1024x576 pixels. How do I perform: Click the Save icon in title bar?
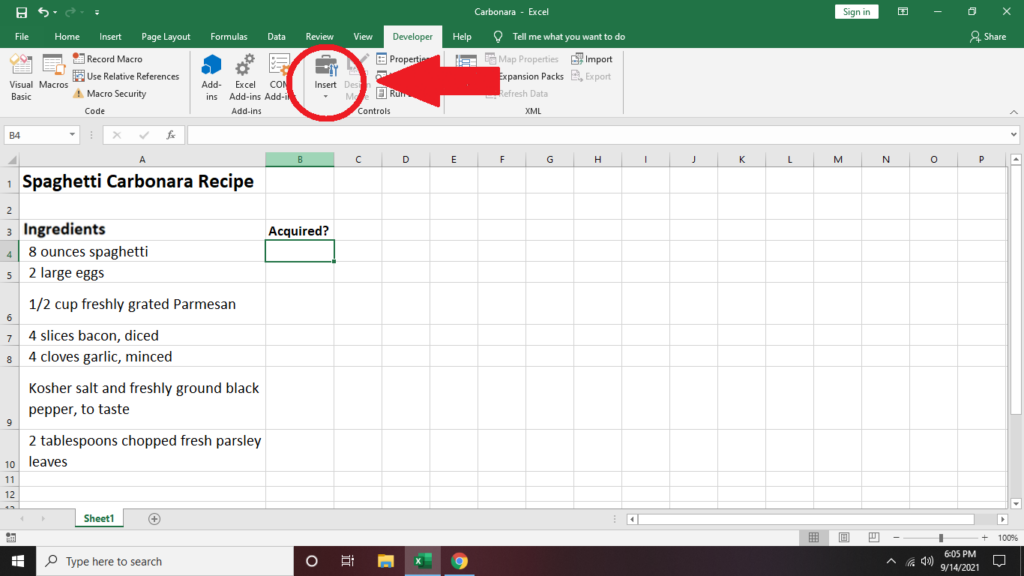pos(21,12)
